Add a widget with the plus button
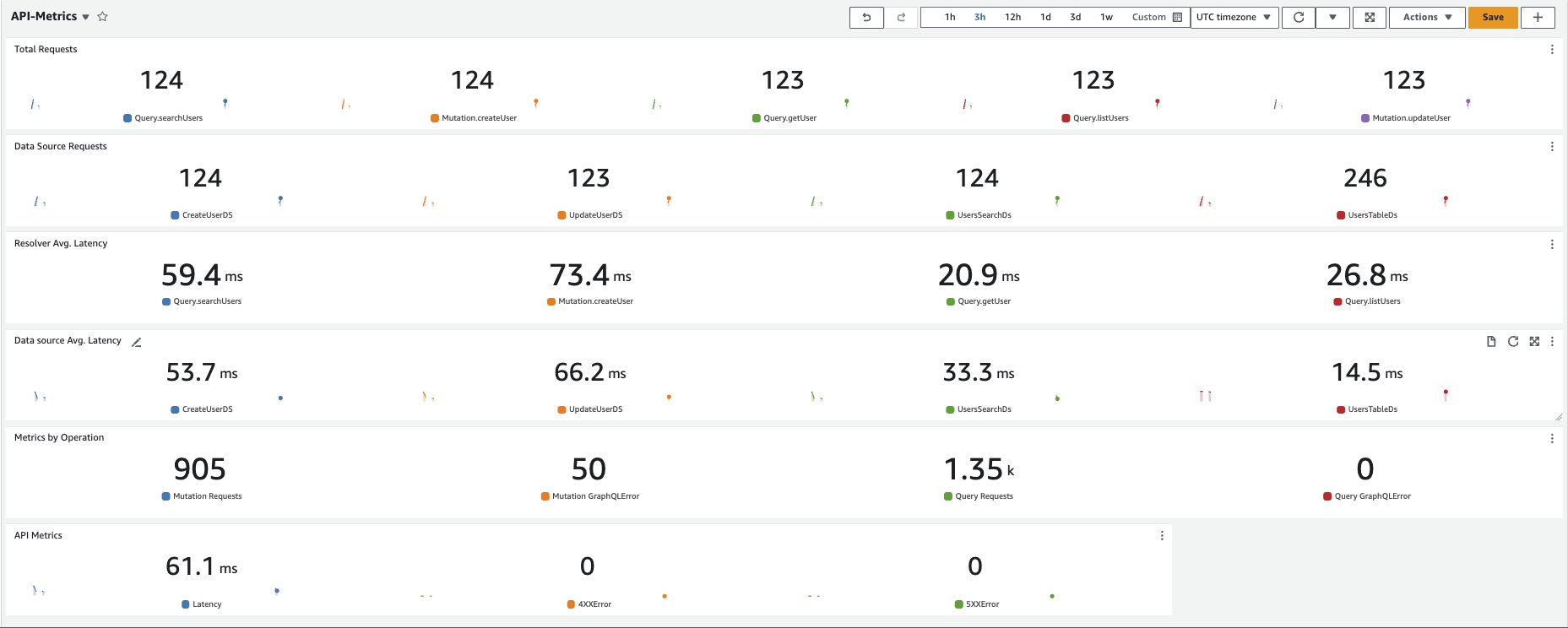1568x628 pixels. pos(1538,18)
